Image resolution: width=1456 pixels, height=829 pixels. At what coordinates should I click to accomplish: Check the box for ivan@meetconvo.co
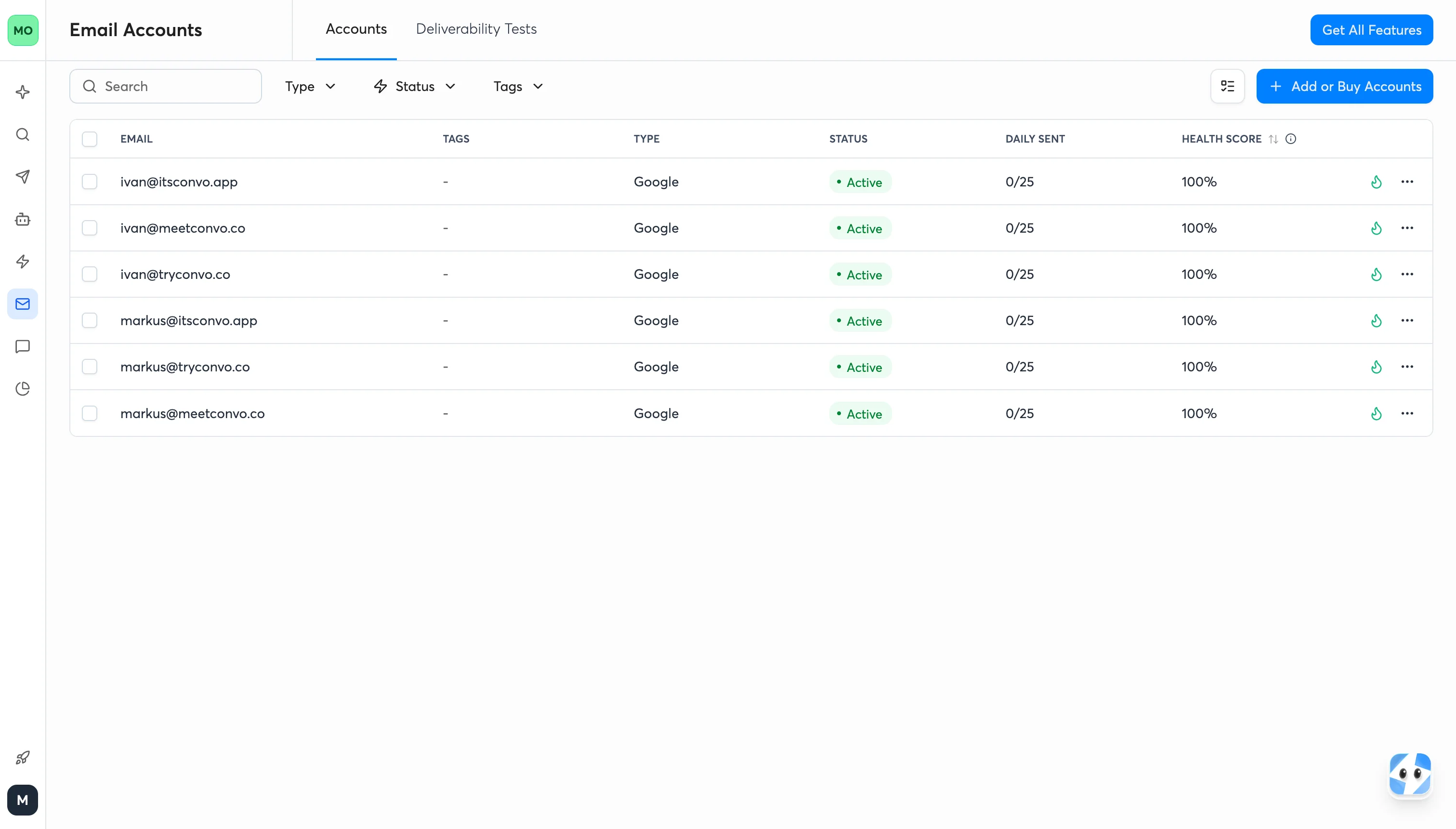(x=90, y=228)
